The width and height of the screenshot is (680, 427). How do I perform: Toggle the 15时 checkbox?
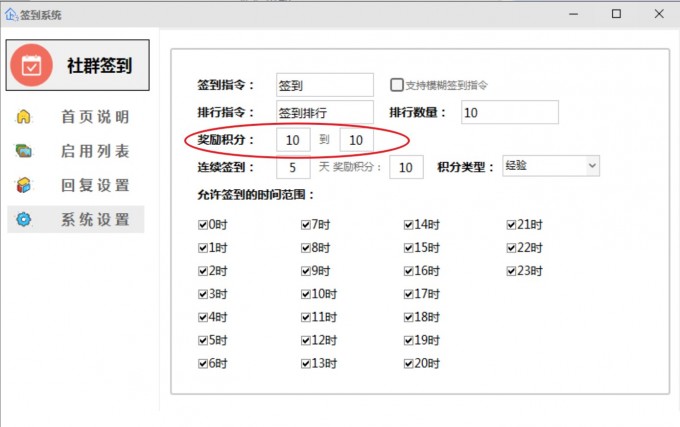(x=408, y=248)
